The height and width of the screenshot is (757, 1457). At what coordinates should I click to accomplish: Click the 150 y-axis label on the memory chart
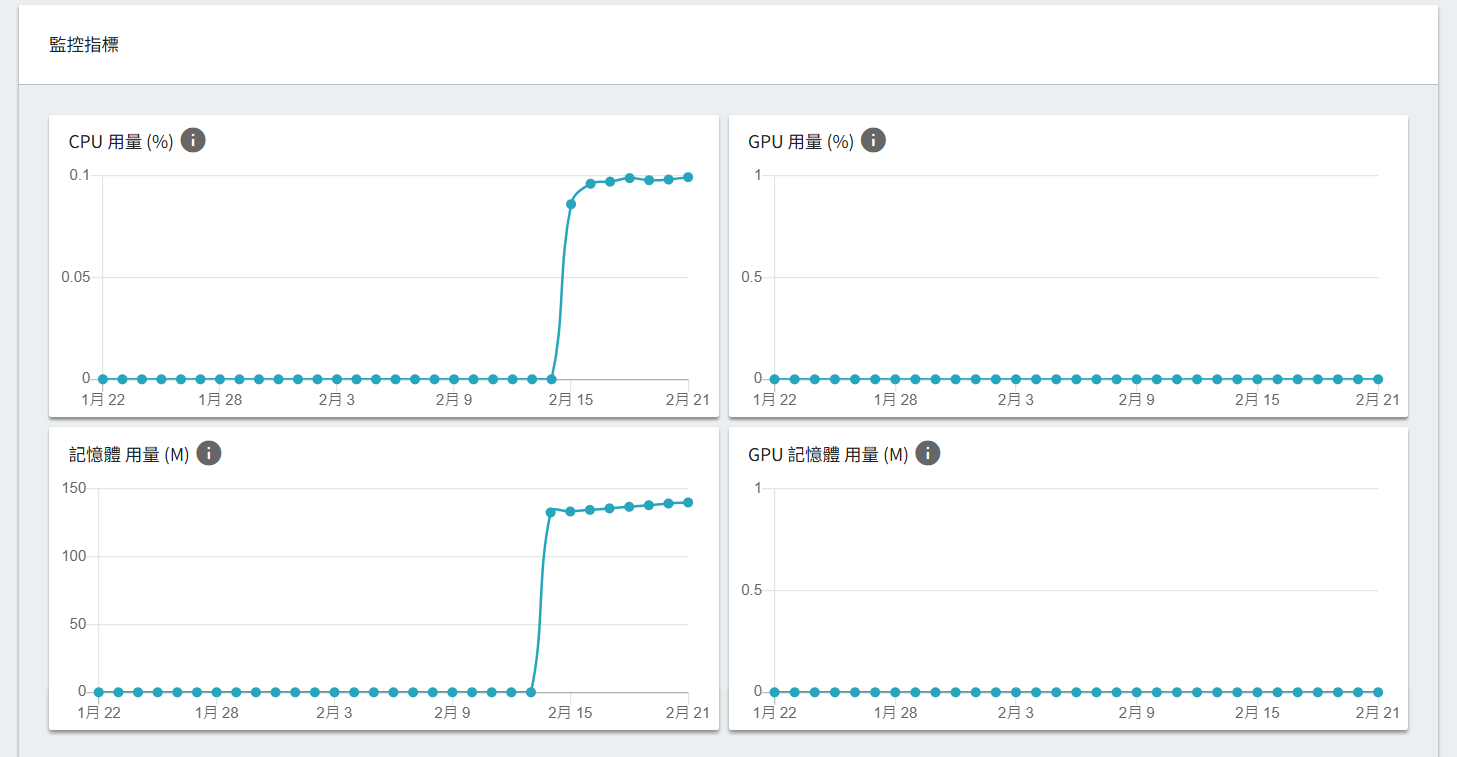click(75, 488)
